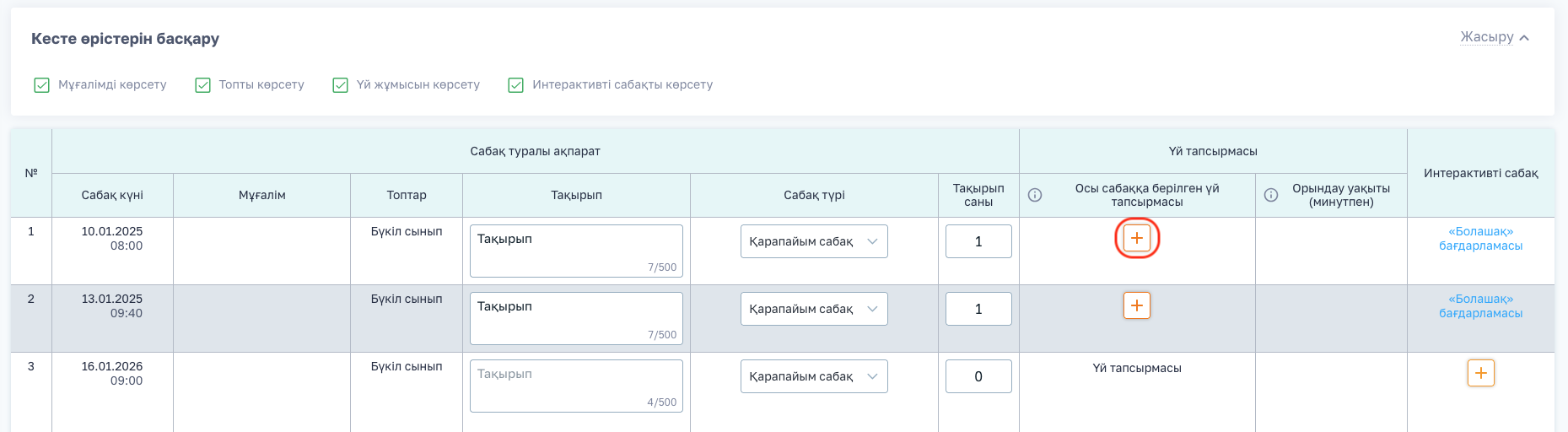Viewport: 1568px width, 432px height.
Task: Click info icon beside Орындау уақыты header
Action: click(1271, 195)
